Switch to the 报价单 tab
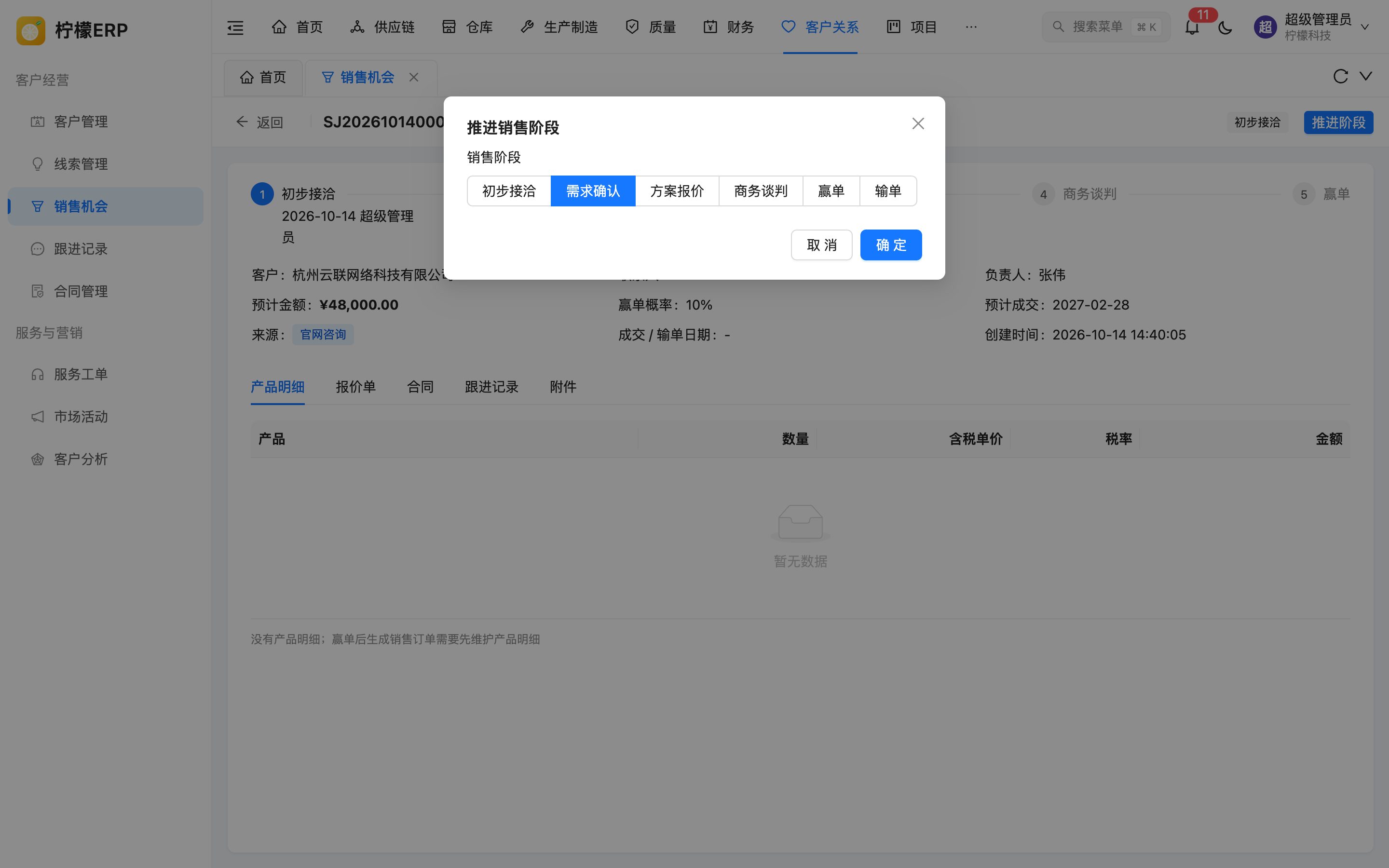Screen dimensions: 1389x868 tap(356, 387)
